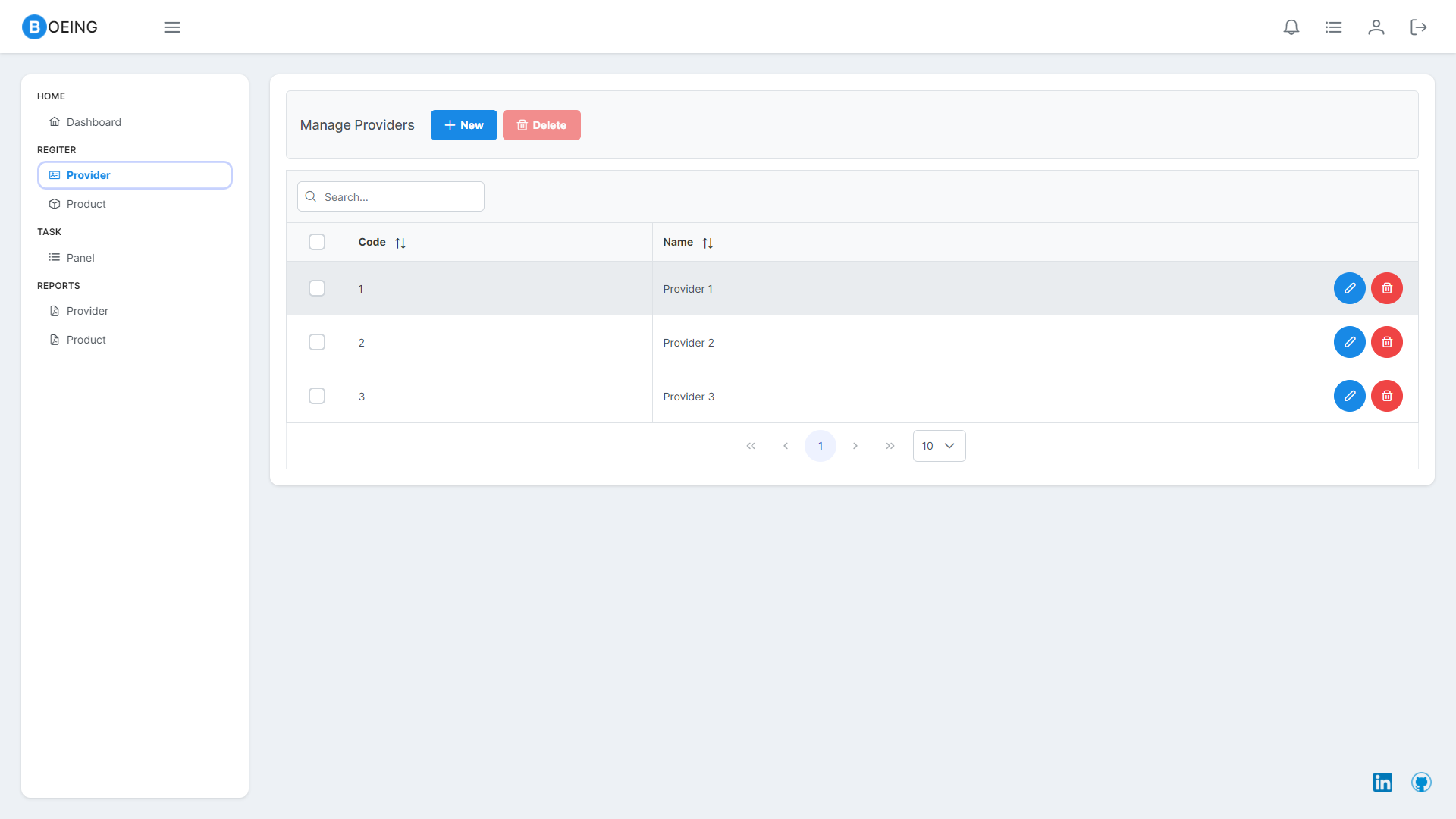Click the list icon in the top bar
Screen dimensions: 1456x819
point(1334,27)
